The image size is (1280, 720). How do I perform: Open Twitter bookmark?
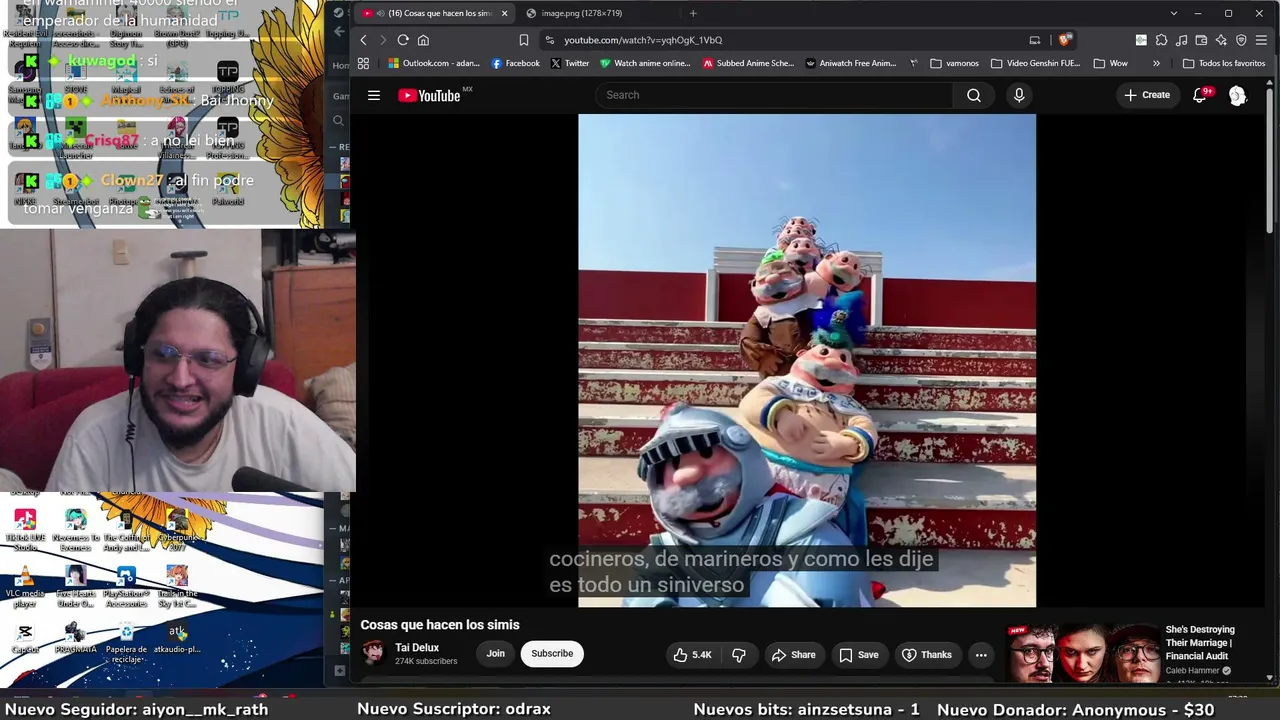coord(570,63)
